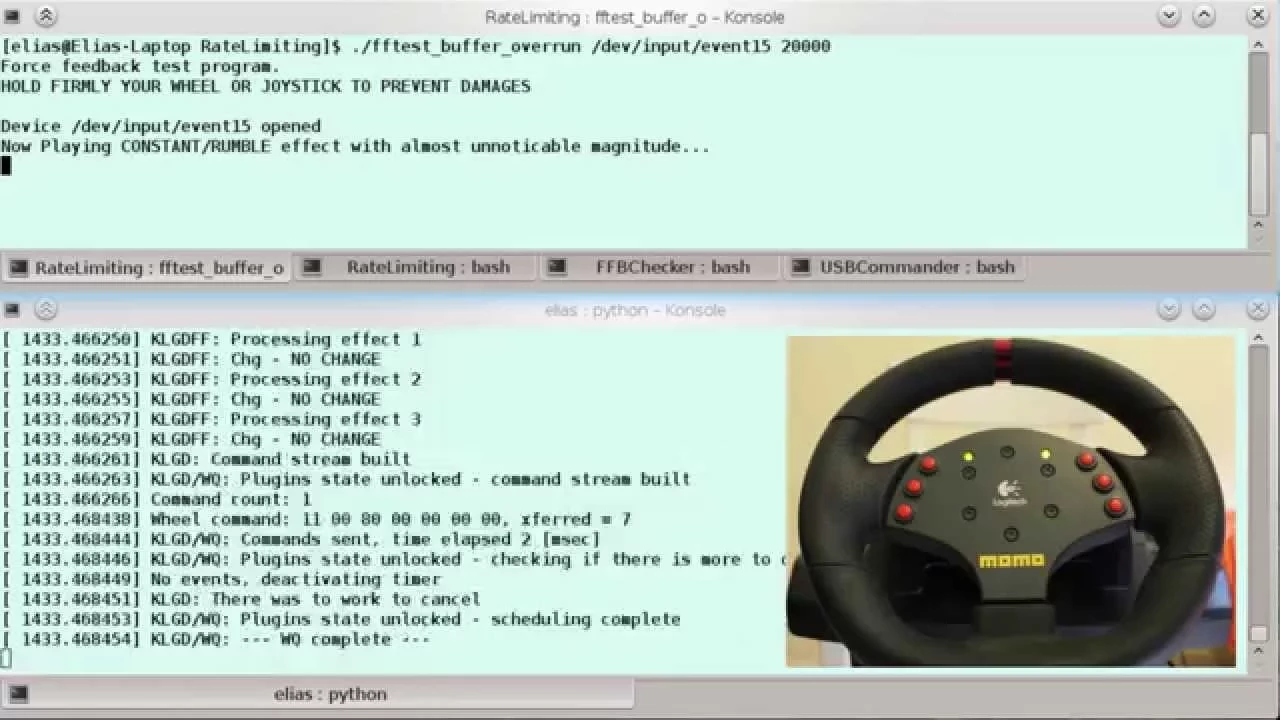The width and height of the screenshot is (1280, 720).
Task: Close the elias python Konsole window
Action: point(1258,310)
